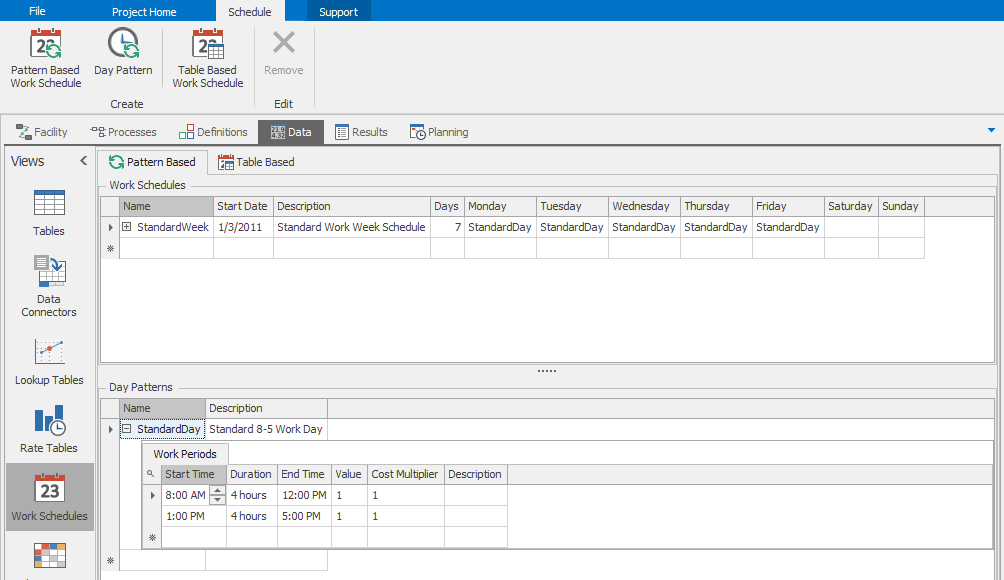This screenshot has width=1004, height=580.
Task: Click the Day Patterns Description column header
Action: [266, 408]
